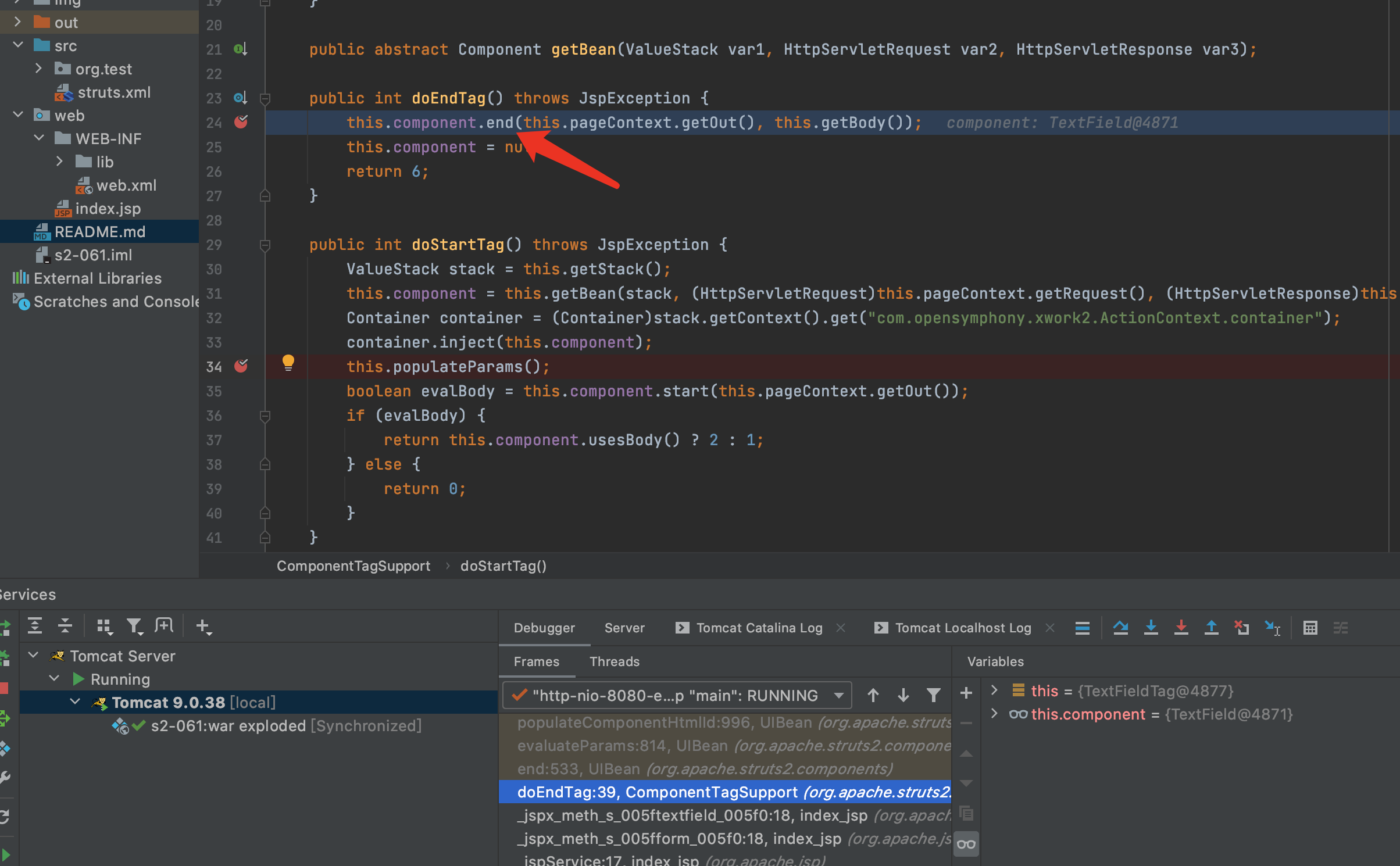The image size is (1400, 866).
Task: Select the evaluateParams:814 stack frame
Action: coord(725,746)
